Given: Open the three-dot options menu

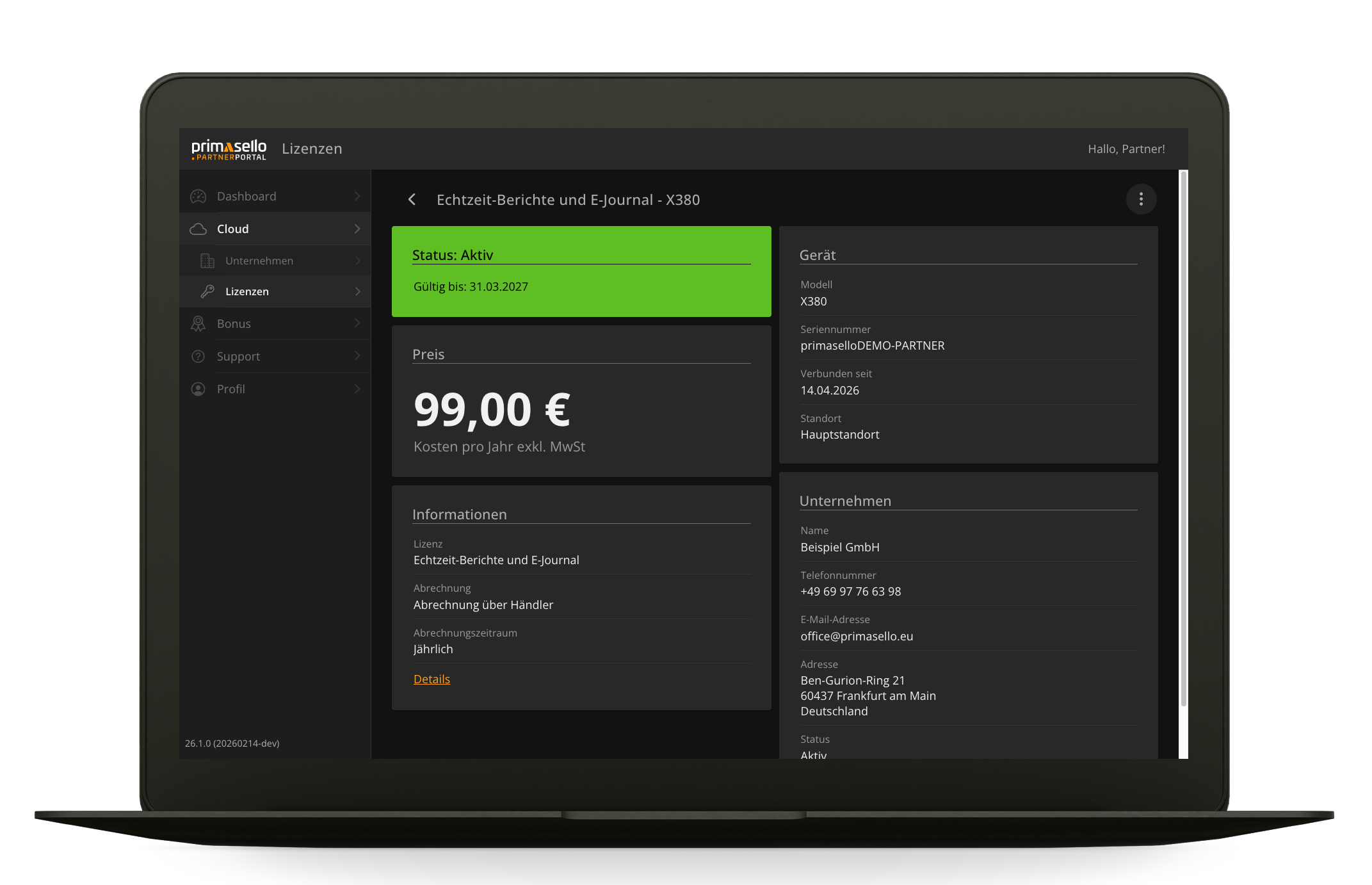Looking at the screenshot, I should click(x=1141, y=199).
